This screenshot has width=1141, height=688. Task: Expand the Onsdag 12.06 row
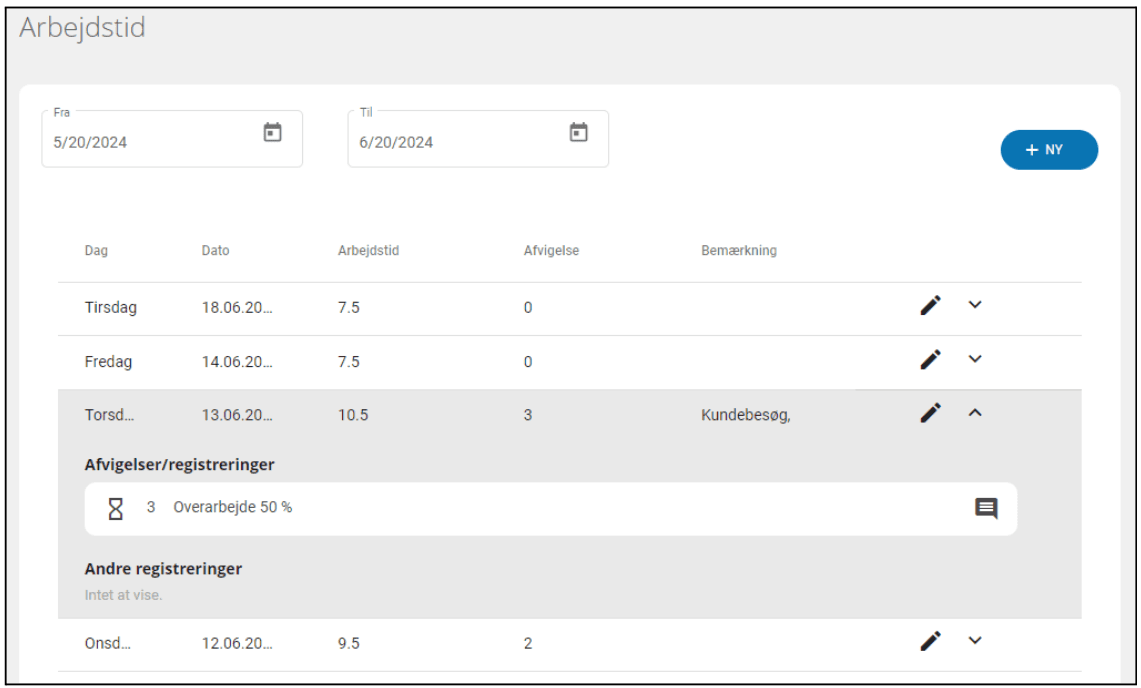tap(976, 641)
